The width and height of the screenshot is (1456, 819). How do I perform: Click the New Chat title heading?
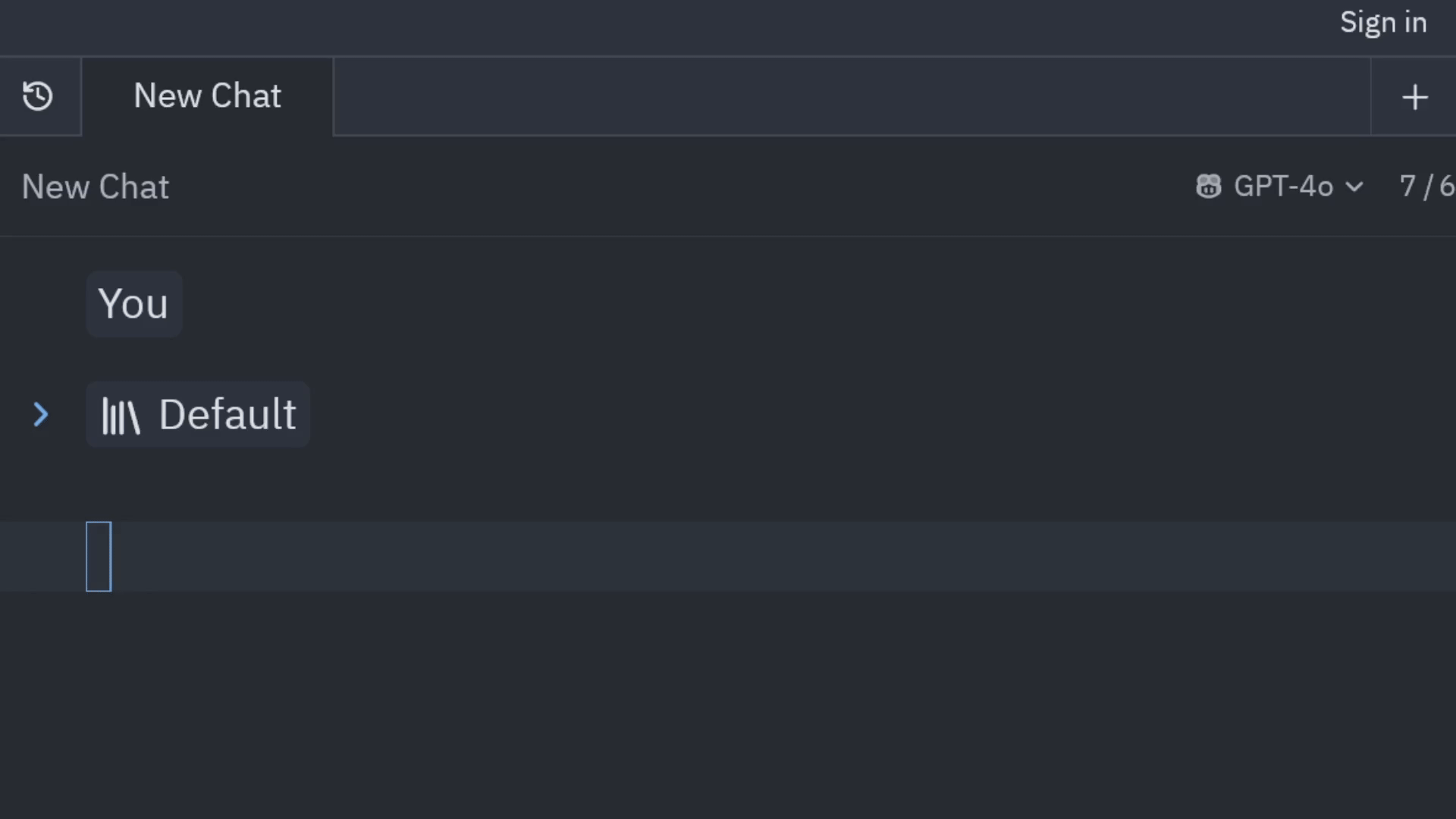coord(96,187)
